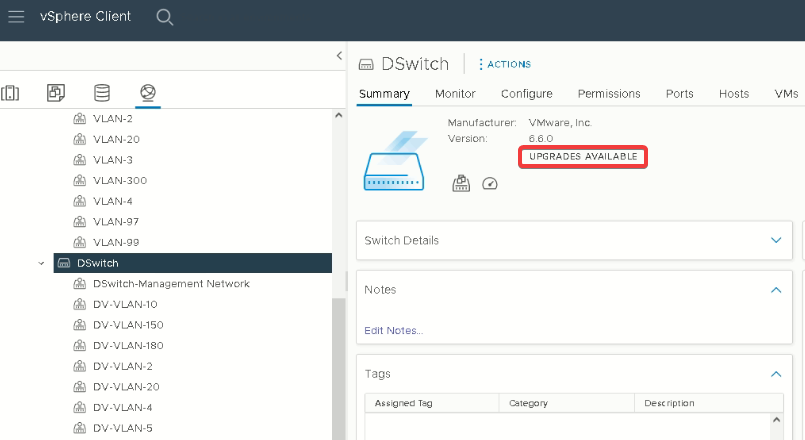Switch to Hosts and Clusters inventory icon

click(10, 93)
